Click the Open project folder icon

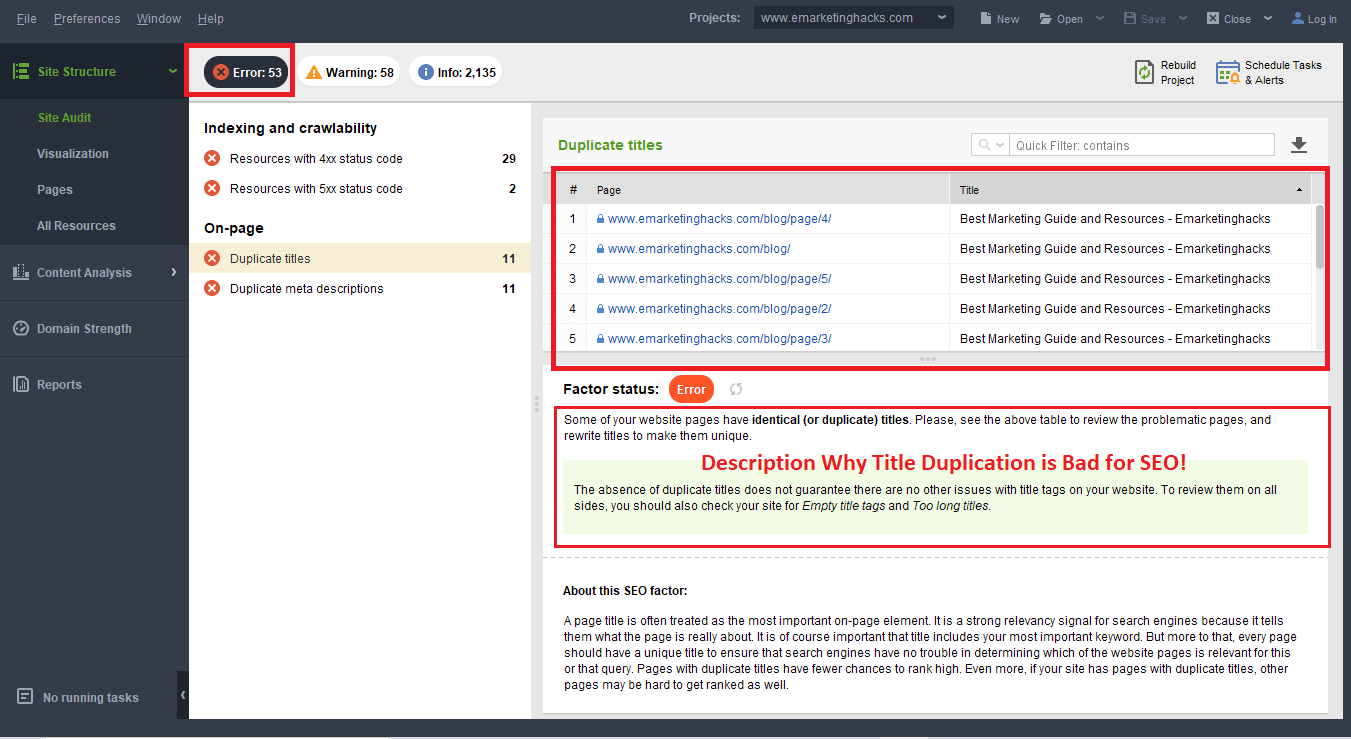coord(1046,18)
